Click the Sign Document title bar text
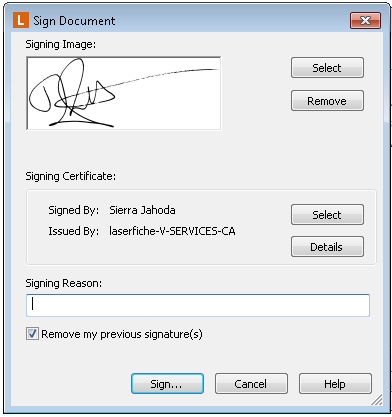 74,21
